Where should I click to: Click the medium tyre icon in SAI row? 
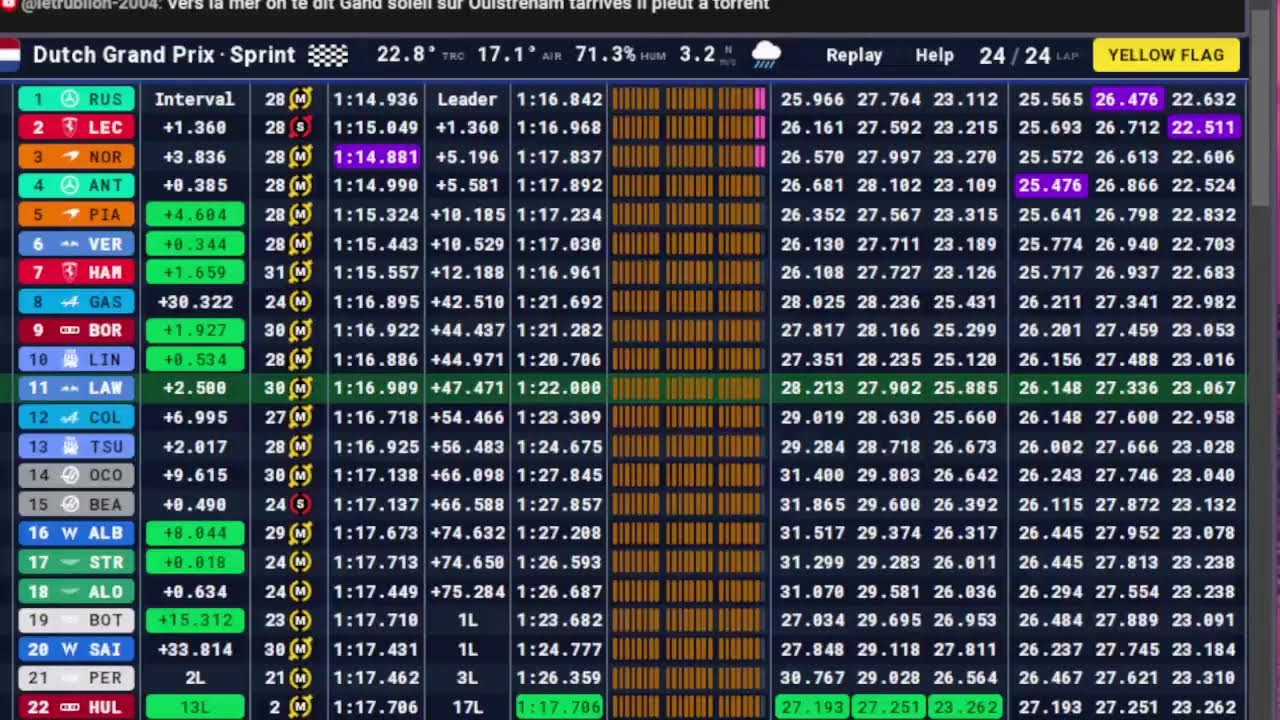click(300, 649)
